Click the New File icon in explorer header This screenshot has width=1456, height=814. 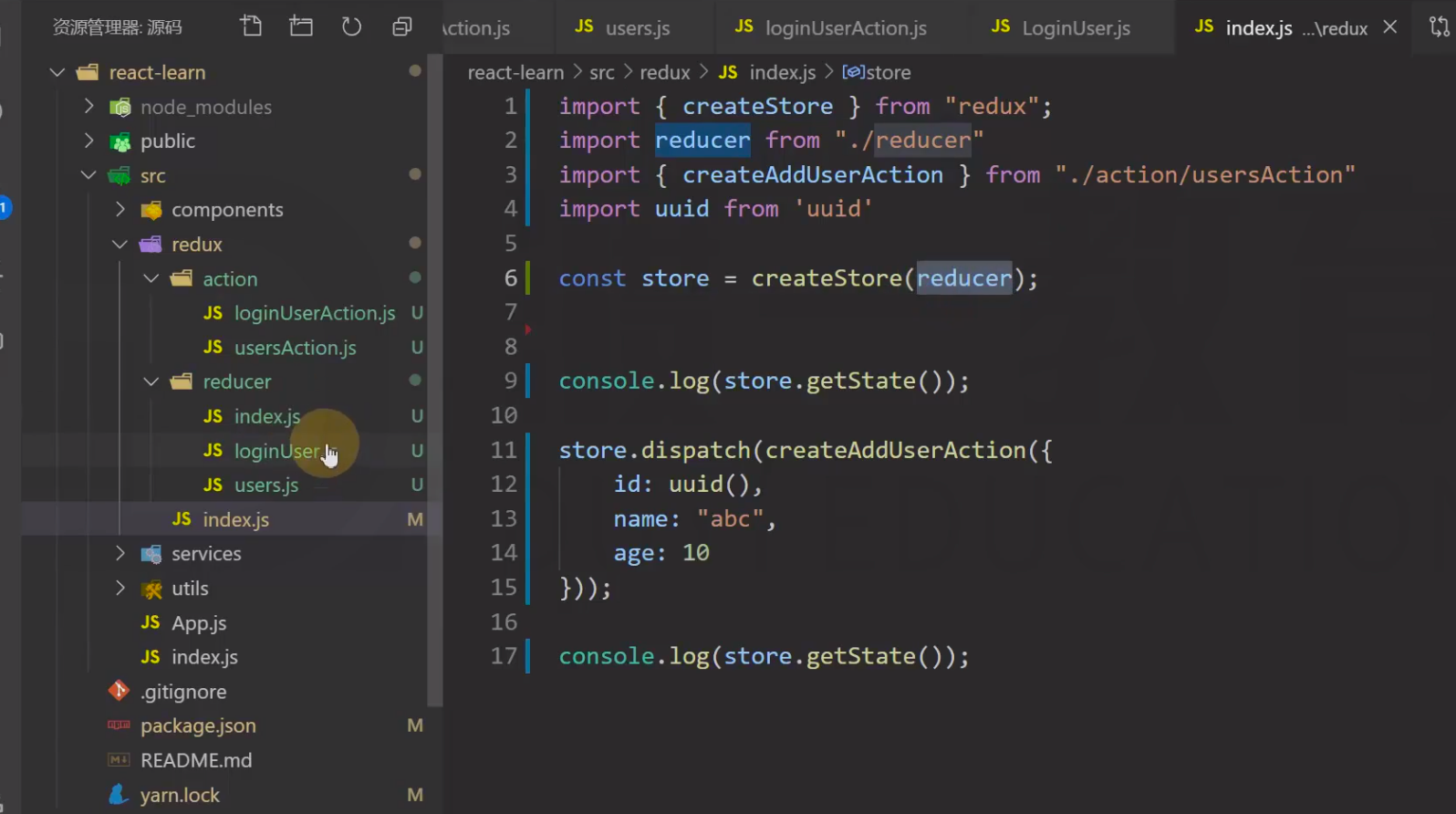coord(251,26)
